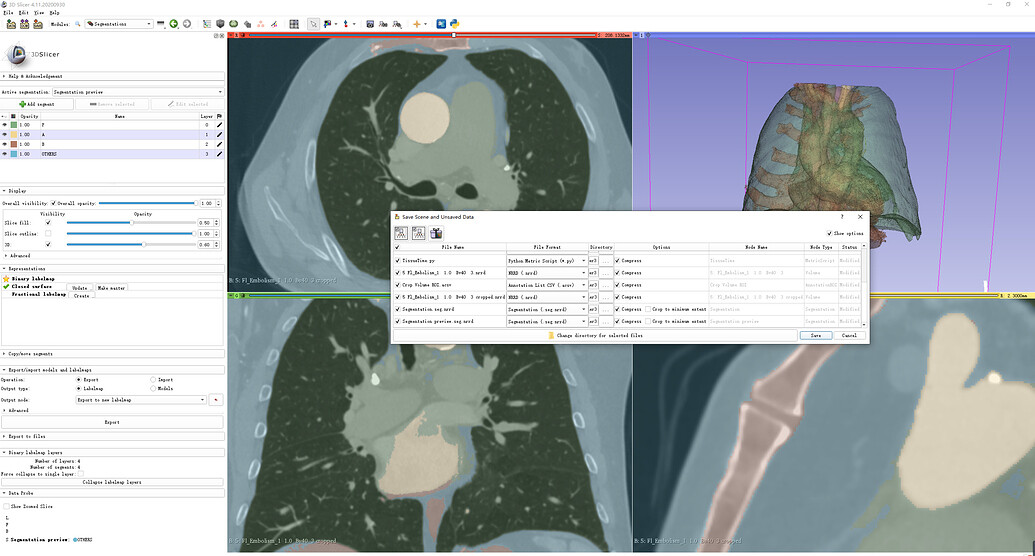Open the Edit menu
Image resolution: width=1035 pixels, height=556 pixels.
click(x=24, y=13)
